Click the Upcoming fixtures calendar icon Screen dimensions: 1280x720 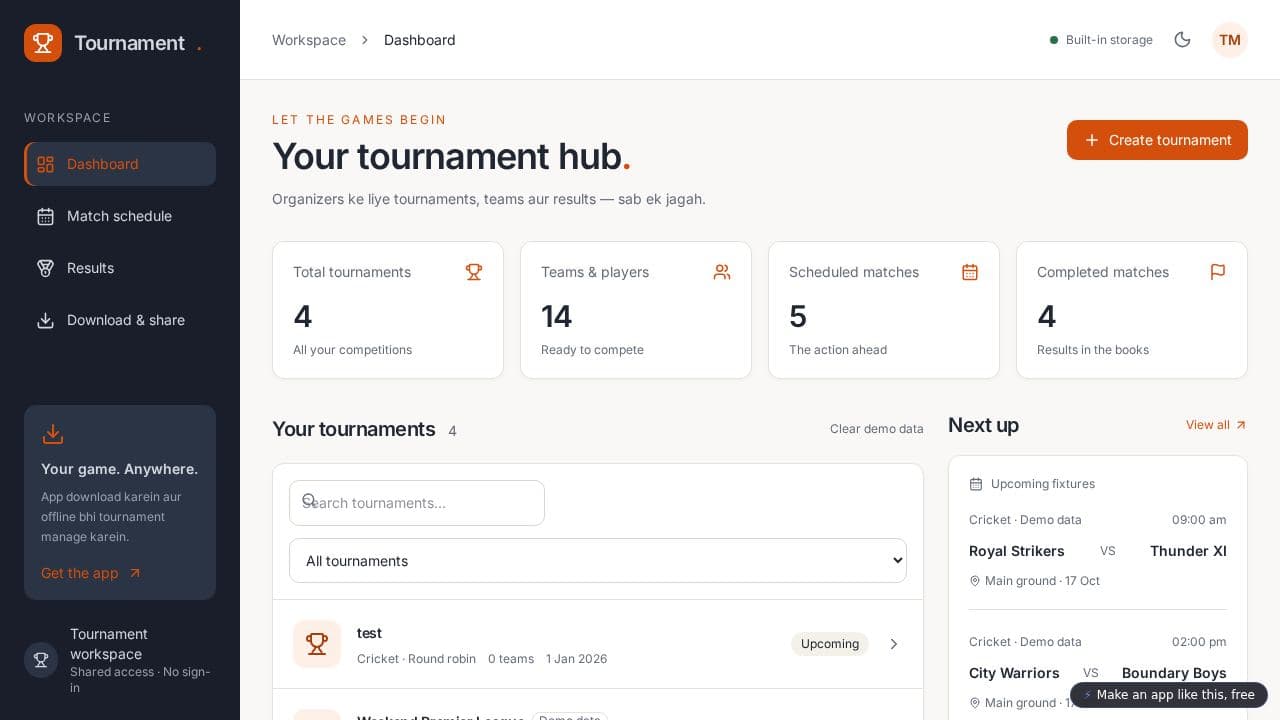[x=976, y=484]
